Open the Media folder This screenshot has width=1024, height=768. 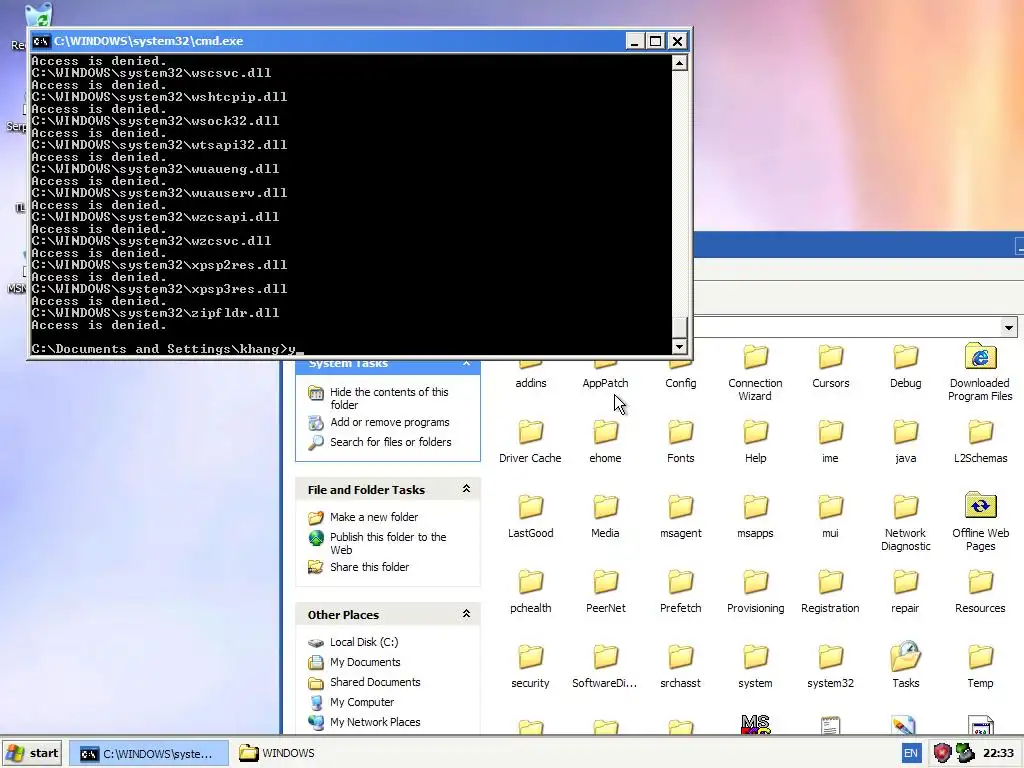pos(605,517)
